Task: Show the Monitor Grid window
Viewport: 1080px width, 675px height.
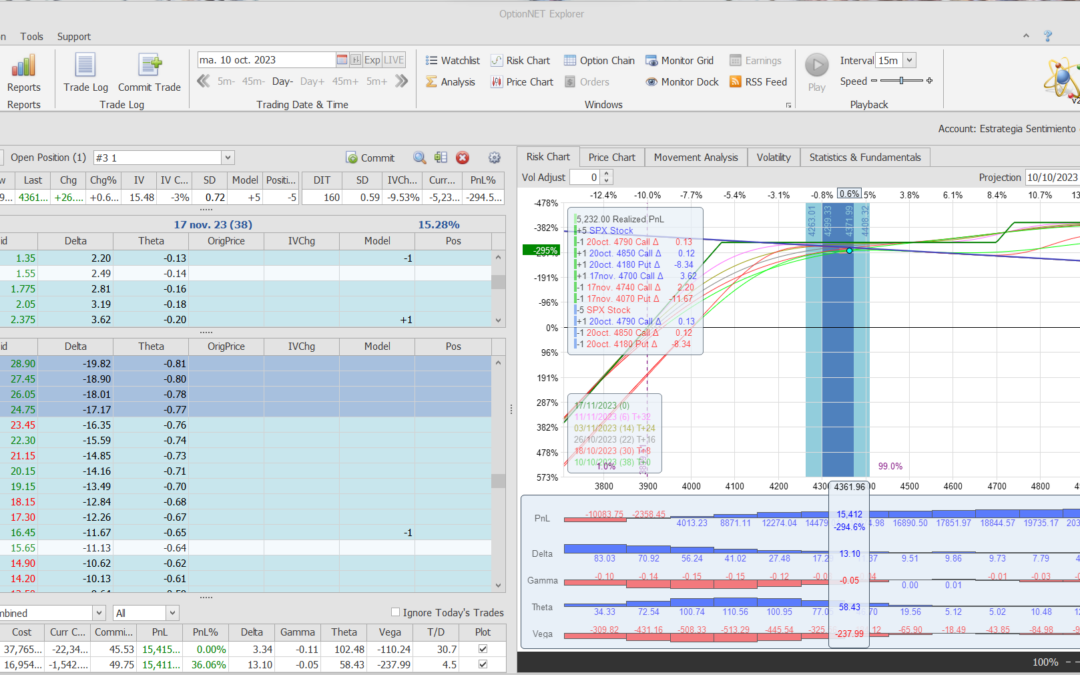Action: pyautogui.click(x=679, y=61)
